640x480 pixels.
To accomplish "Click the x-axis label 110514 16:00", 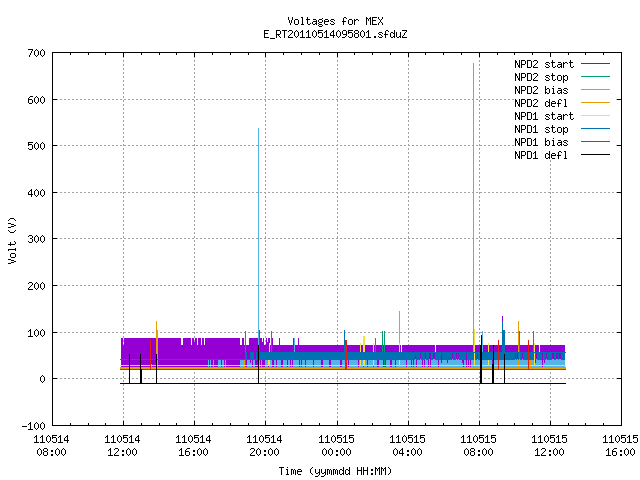I will [193, 446].
